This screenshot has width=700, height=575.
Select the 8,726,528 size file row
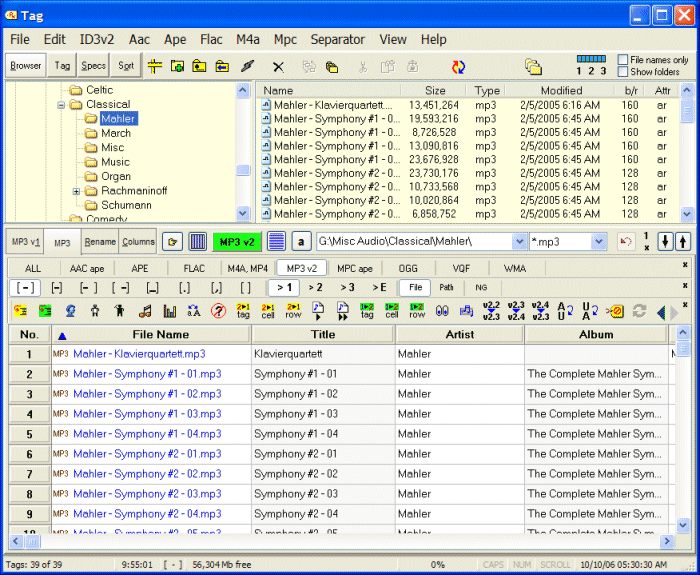(x=469, y=132)
